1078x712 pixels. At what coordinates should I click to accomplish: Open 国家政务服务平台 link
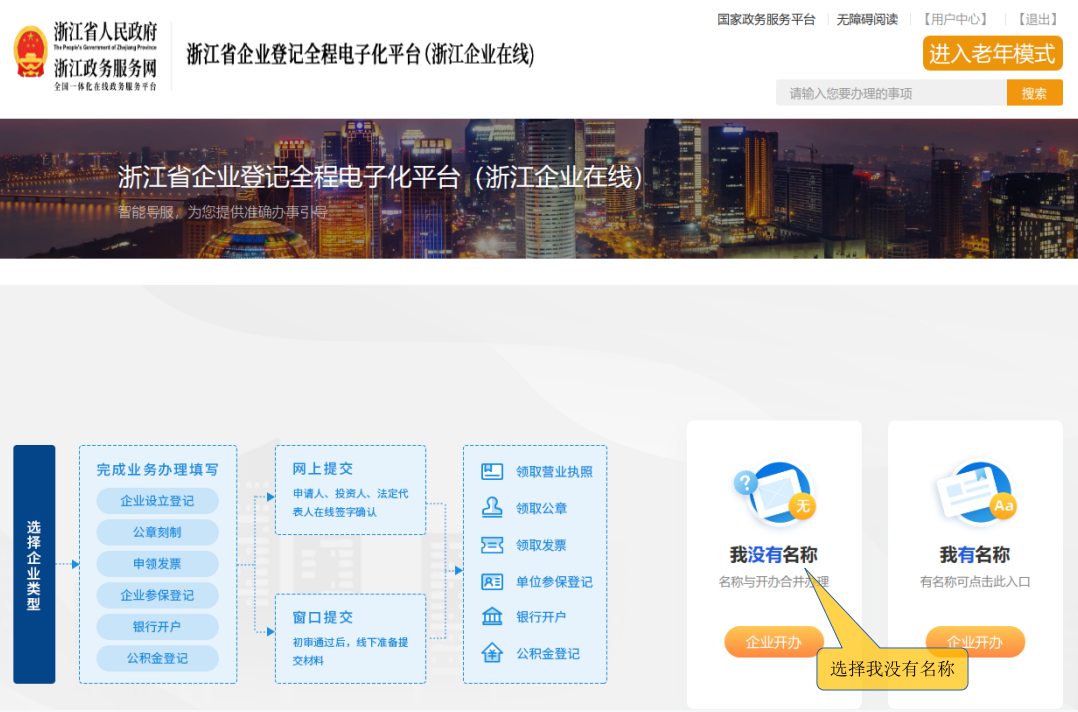(x=766, y=19)
